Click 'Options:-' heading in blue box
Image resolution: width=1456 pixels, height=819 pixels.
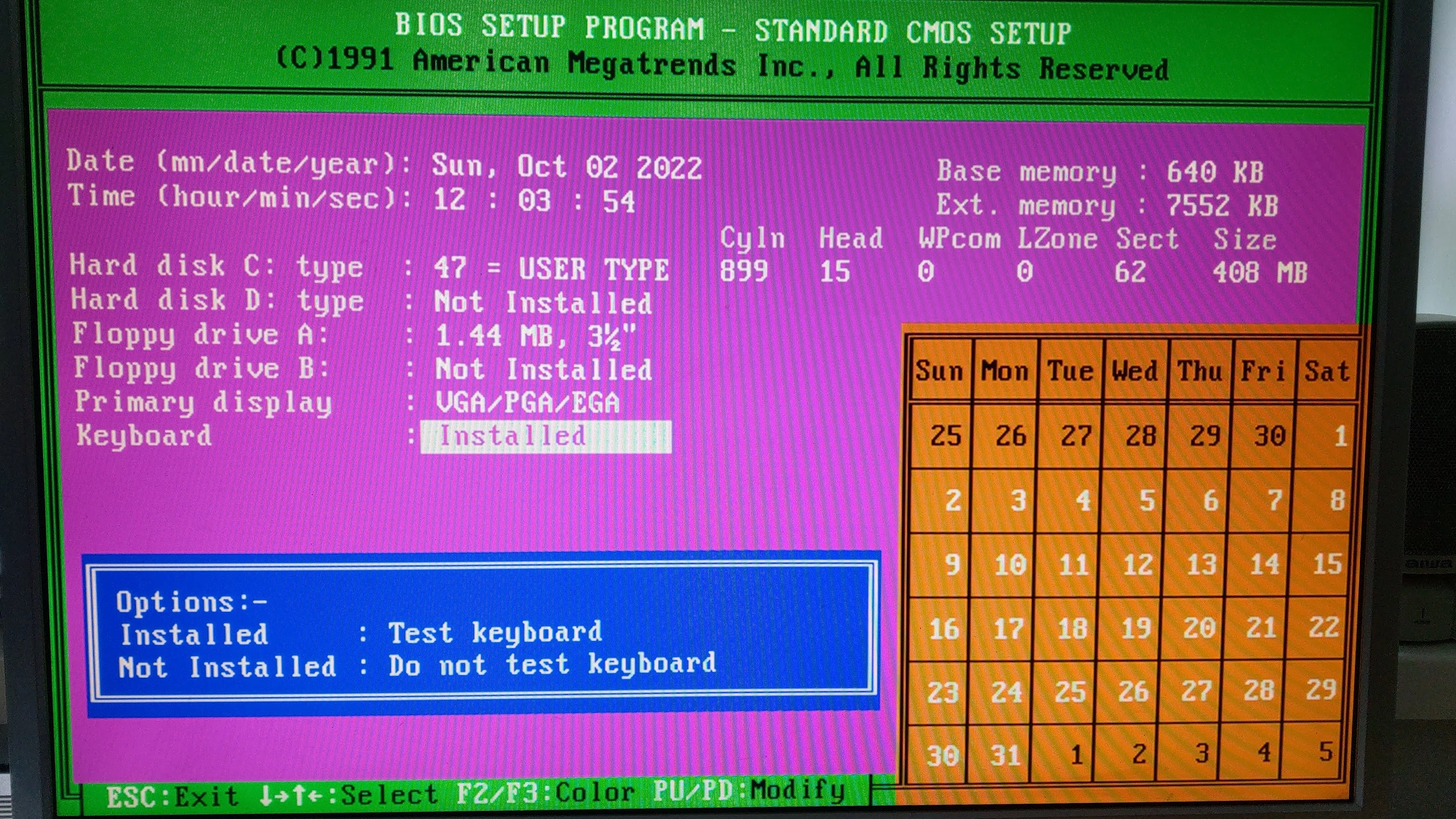click(x=192, y=602)
